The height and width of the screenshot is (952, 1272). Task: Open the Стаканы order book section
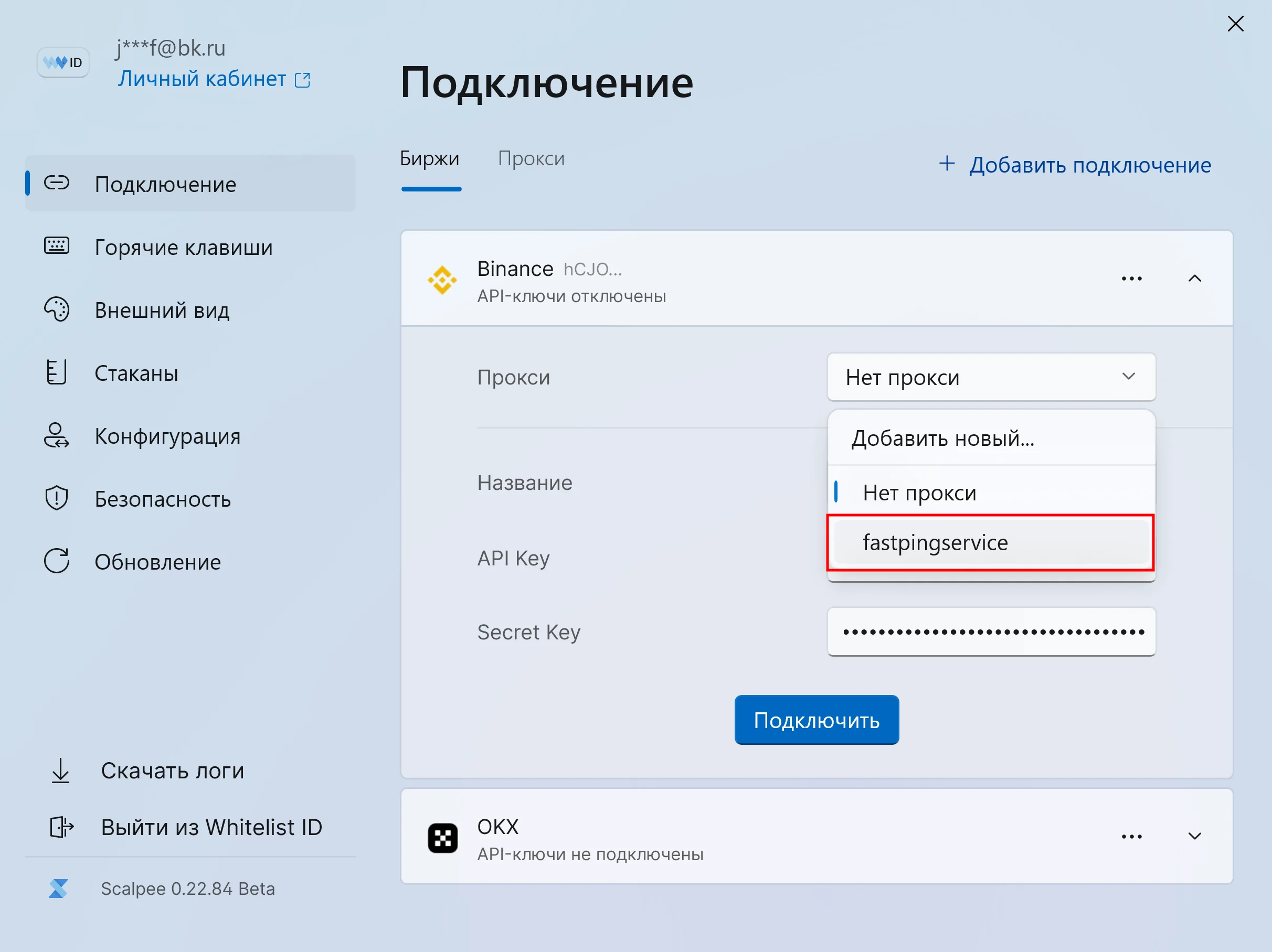tap(56, 372)
